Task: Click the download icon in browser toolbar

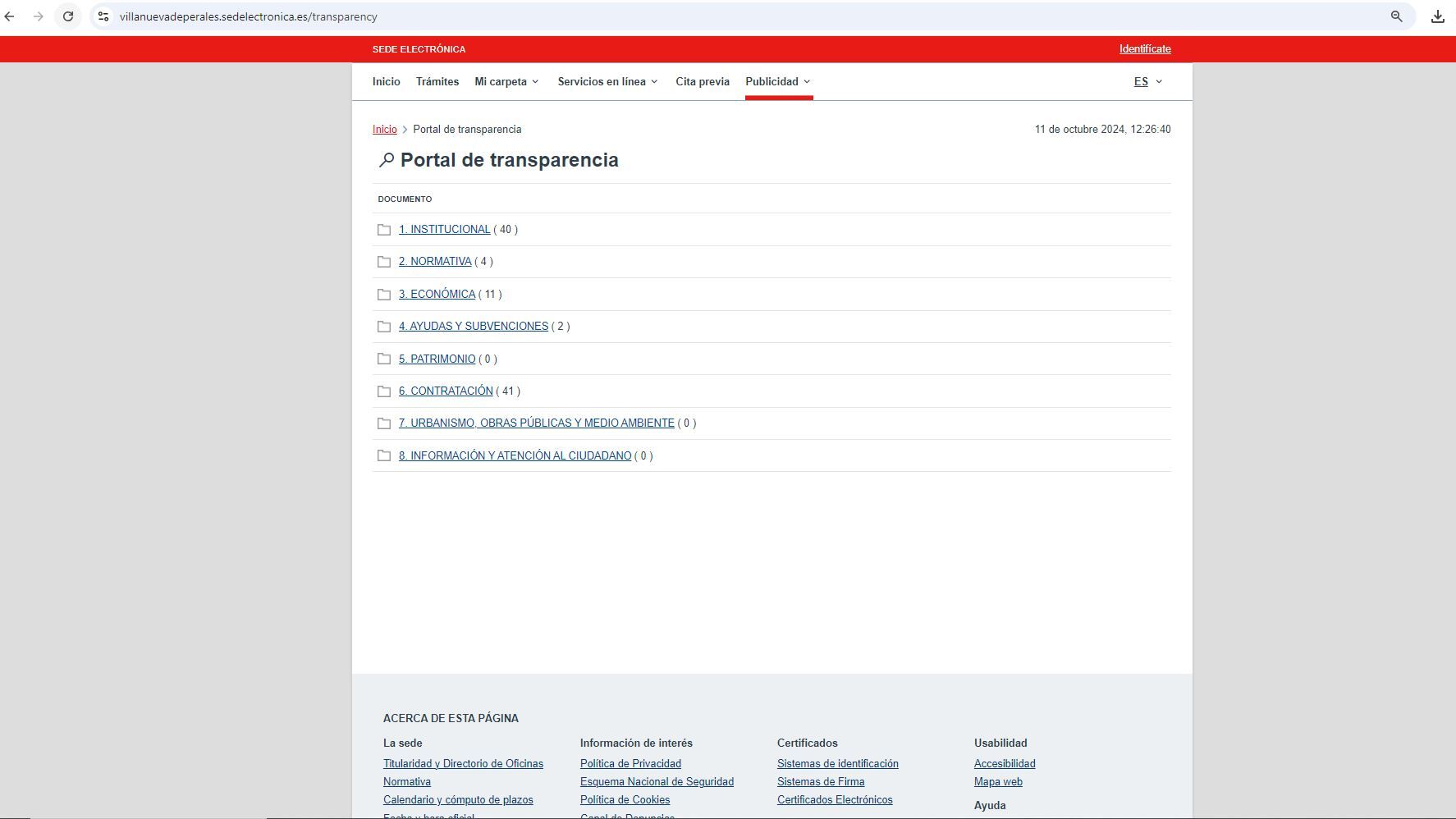Action: pyautogui.click(x=1439, y=16)
